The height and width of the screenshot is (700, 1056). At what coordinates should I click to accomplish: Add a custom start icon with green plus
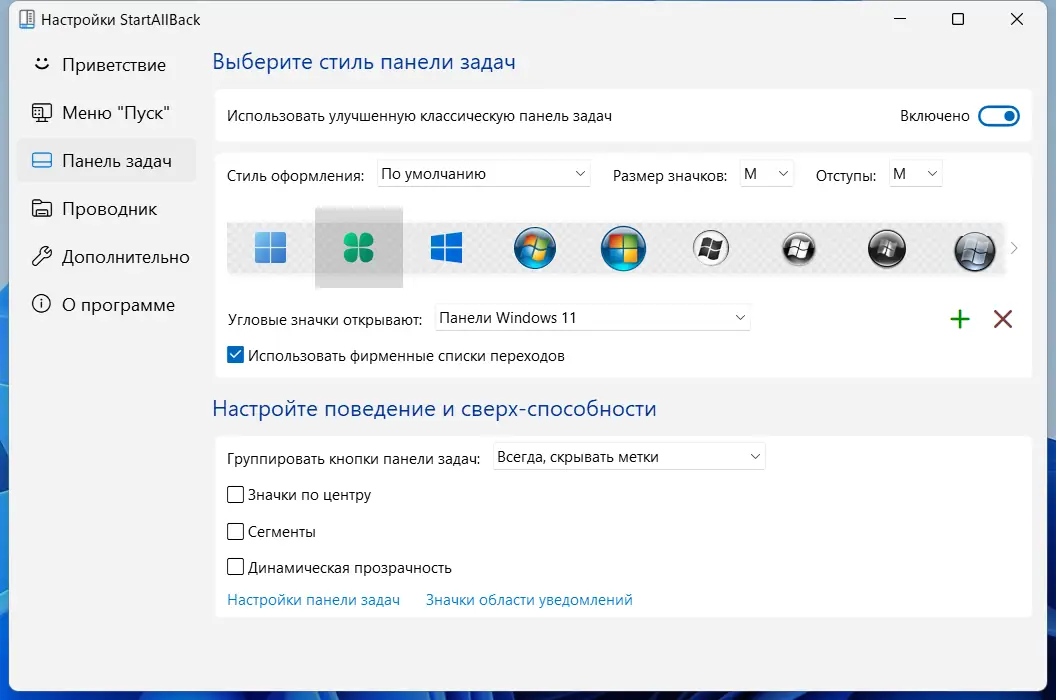(x=960, y=319)
